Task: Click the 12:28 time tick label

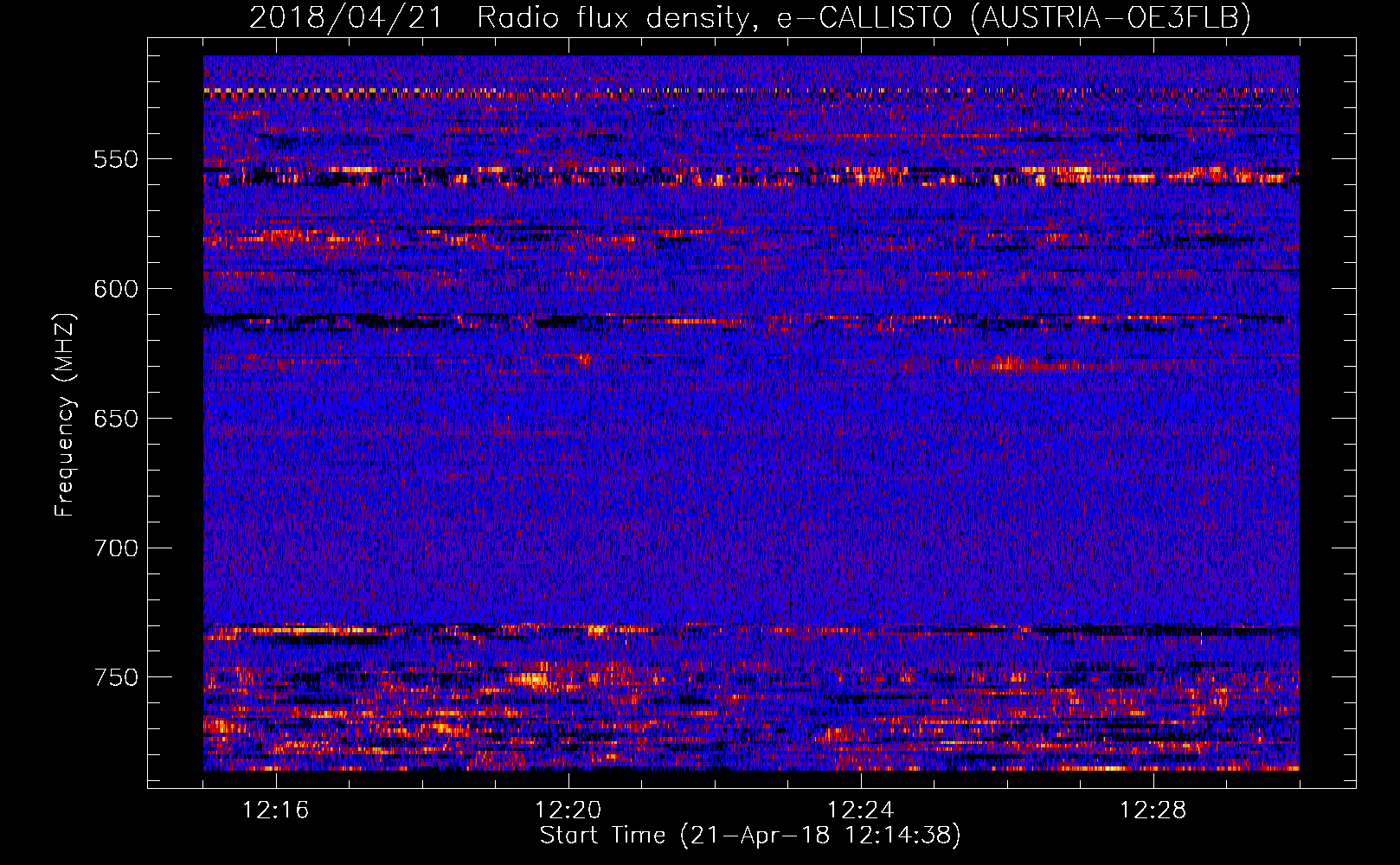Action: click(x=1153, y=811)
